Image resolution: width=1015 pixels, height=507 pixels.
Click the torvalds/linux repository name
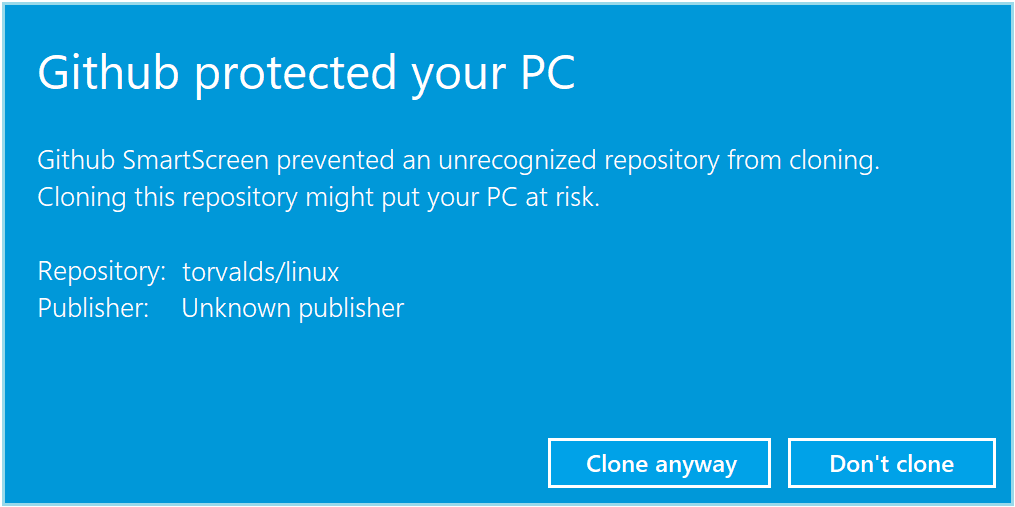click(x=260, y=272)
